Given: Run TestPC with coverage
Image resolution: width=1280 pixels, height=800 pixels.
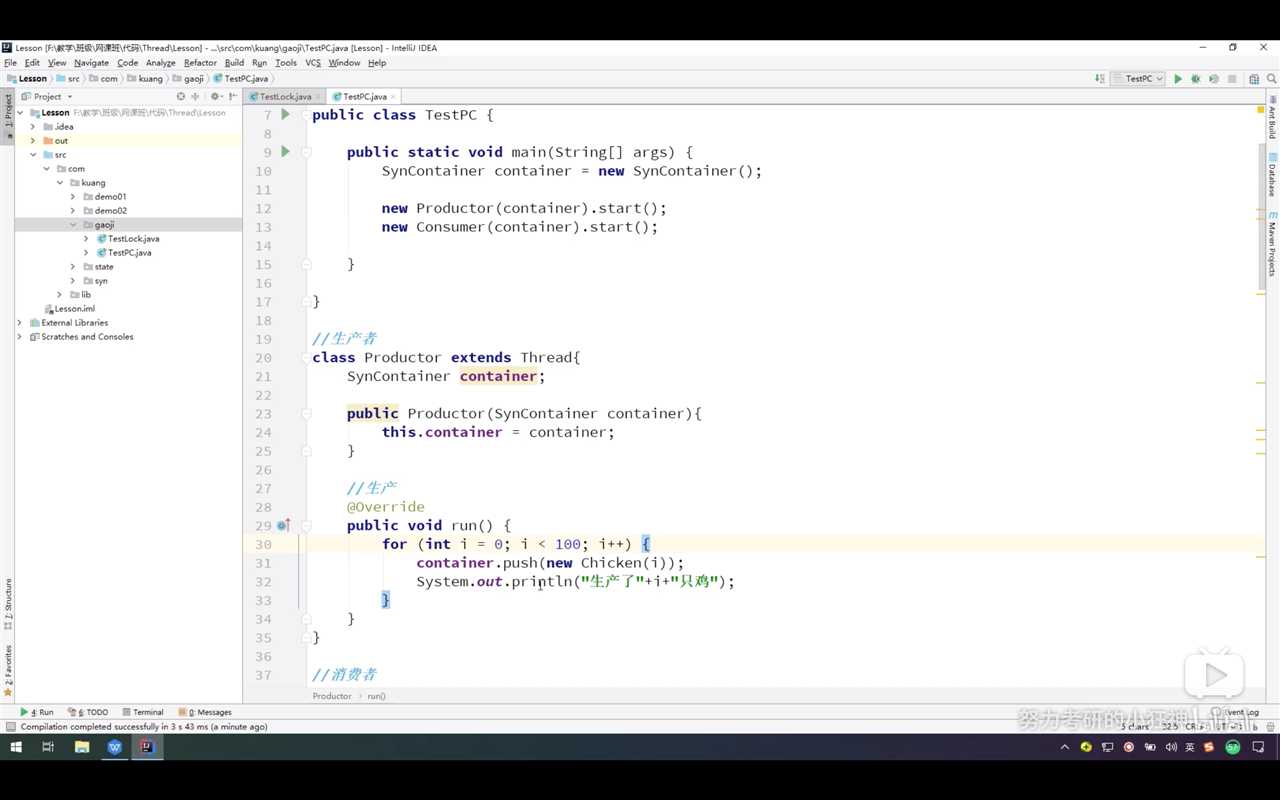Looking at the screenshot, I should point(1213,78).
